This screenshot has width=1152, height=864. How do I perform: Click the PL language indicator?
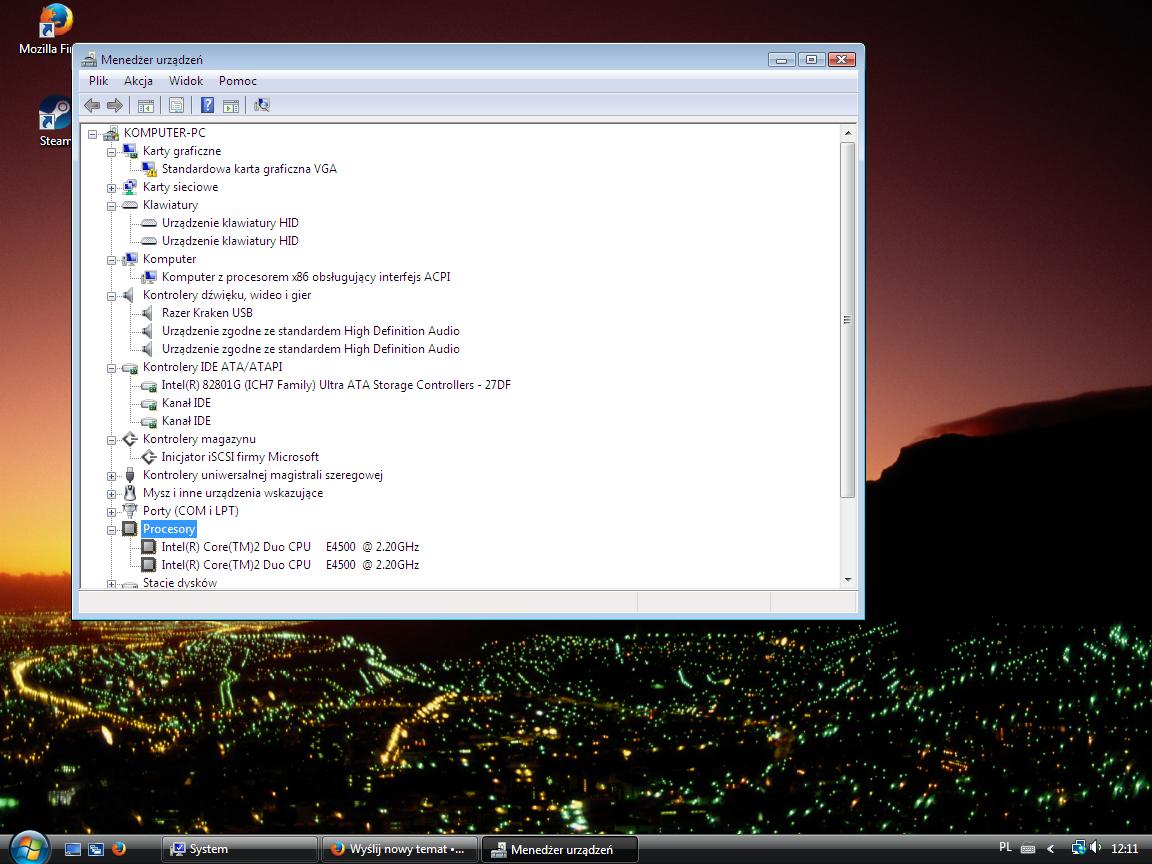click(1006, 848)
